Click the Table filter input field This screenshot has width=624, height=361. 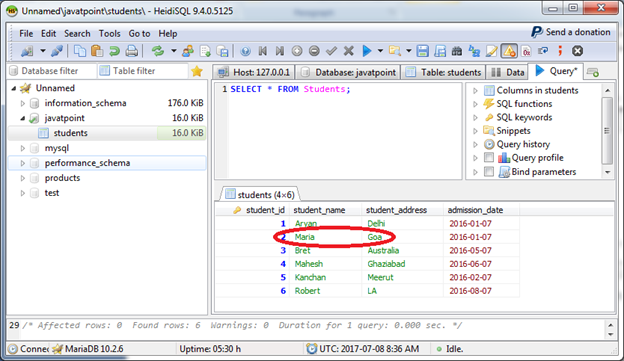pos(142,71)
